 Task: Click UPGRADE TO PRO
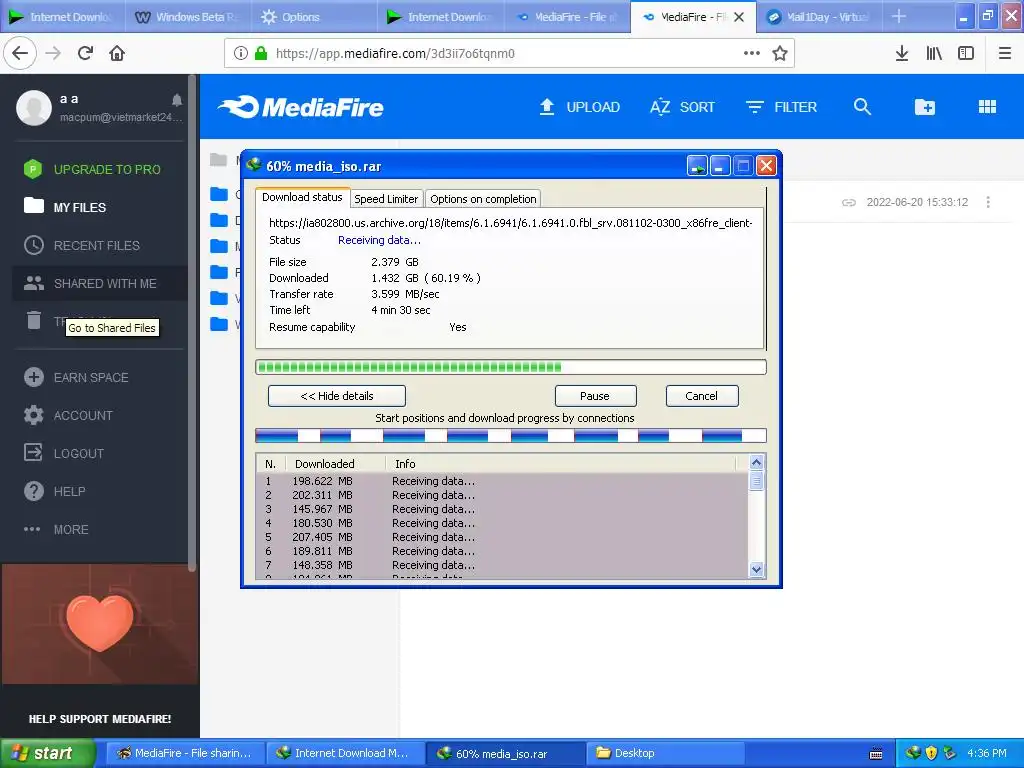tap(92, 169)
